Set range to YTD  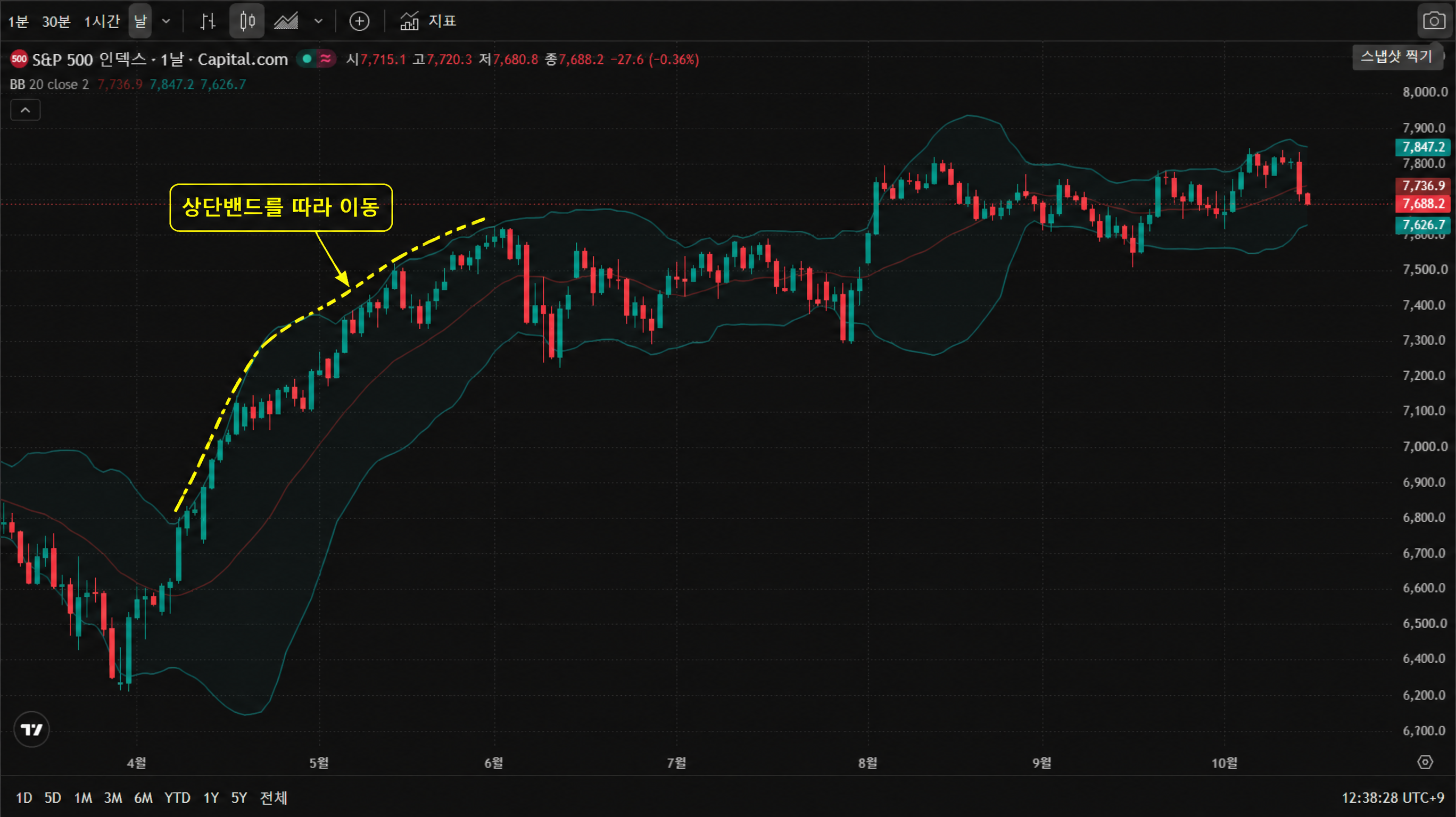click(178, 797)
